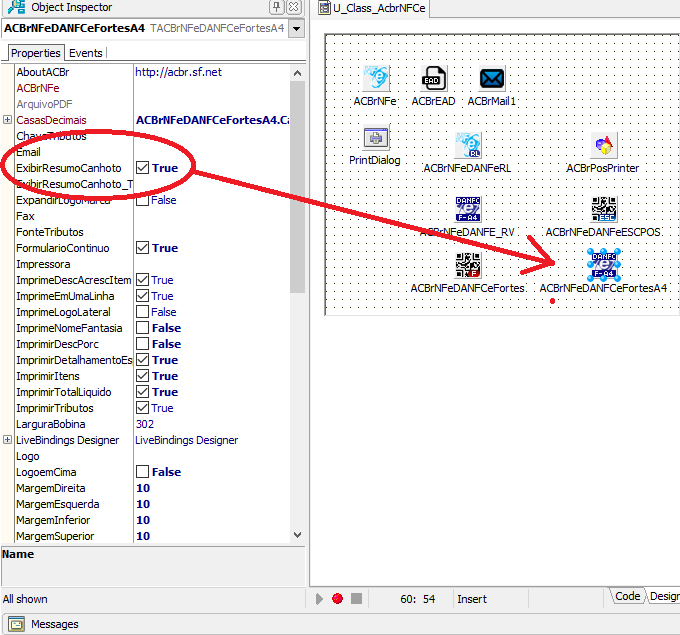
Task: Switch to the Properties tab
Action: [x=36, y=53]
